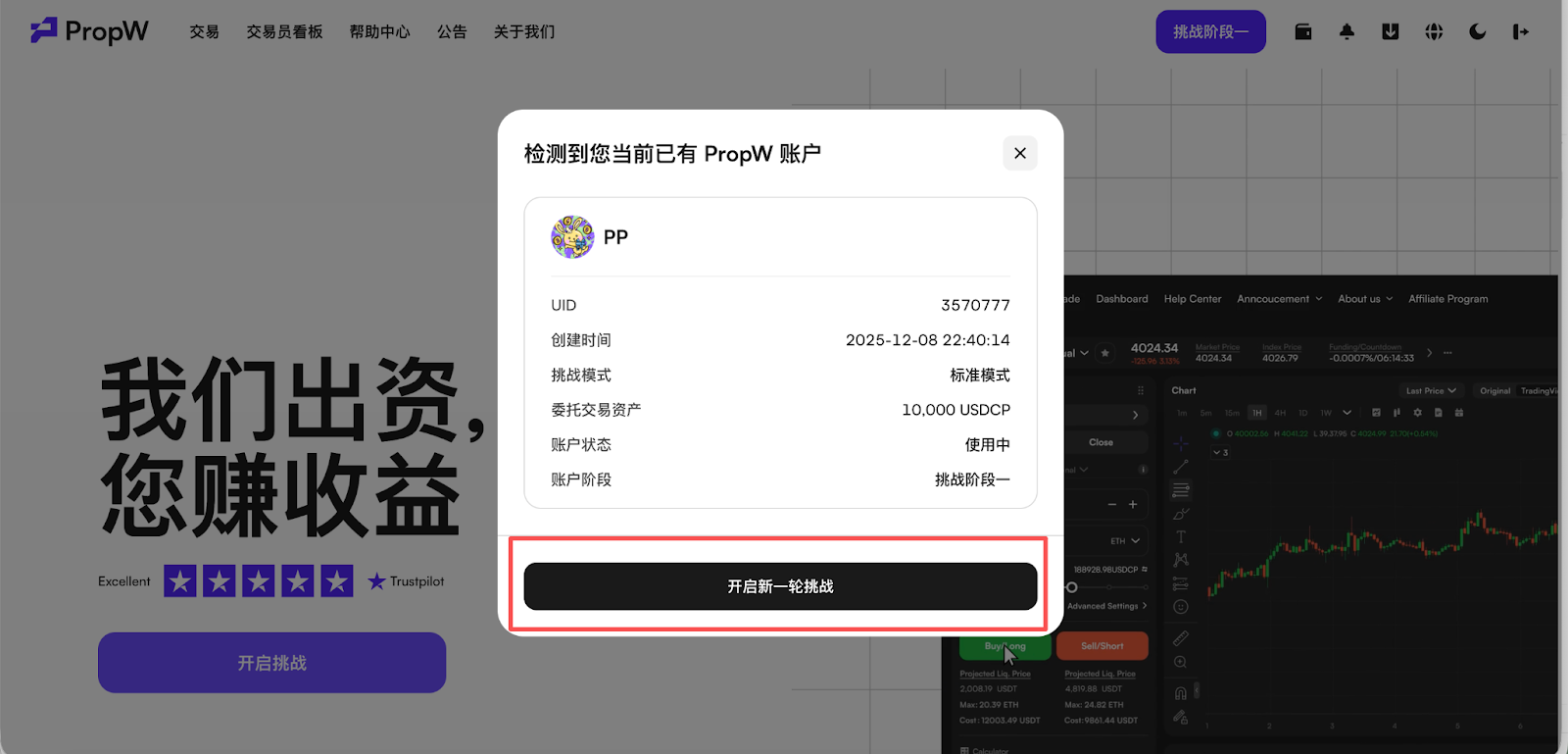Click the 挑战阶段一 value in the dialog
Viewport: 1568px width, 754px height.
click(972, 479)
